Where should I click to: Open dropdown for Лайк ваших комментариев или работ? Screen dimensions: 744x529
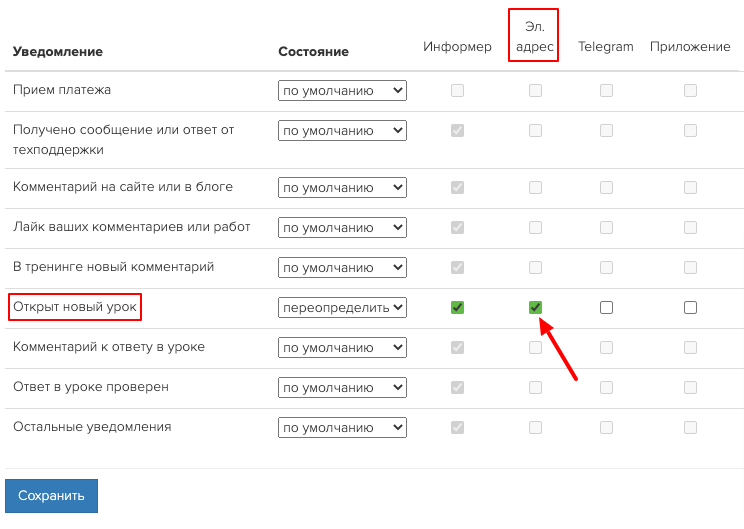click(343, 227)
